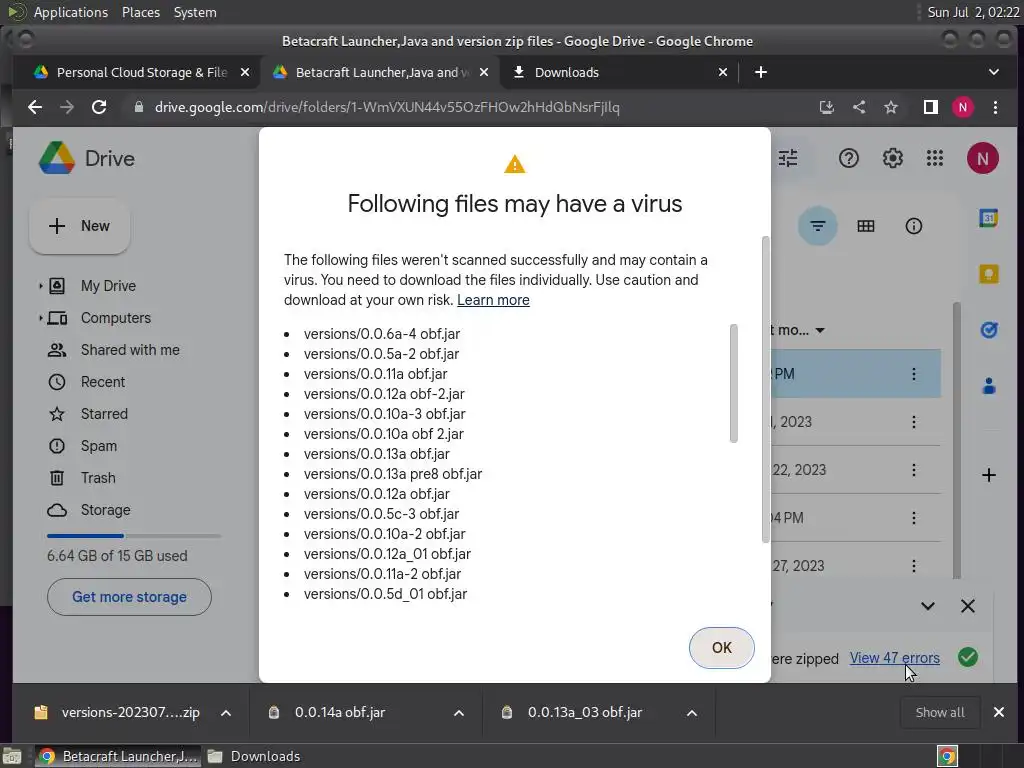This screenshot has height=768, width=1024.
Task: Click the address bar URL
Action: 387,107
